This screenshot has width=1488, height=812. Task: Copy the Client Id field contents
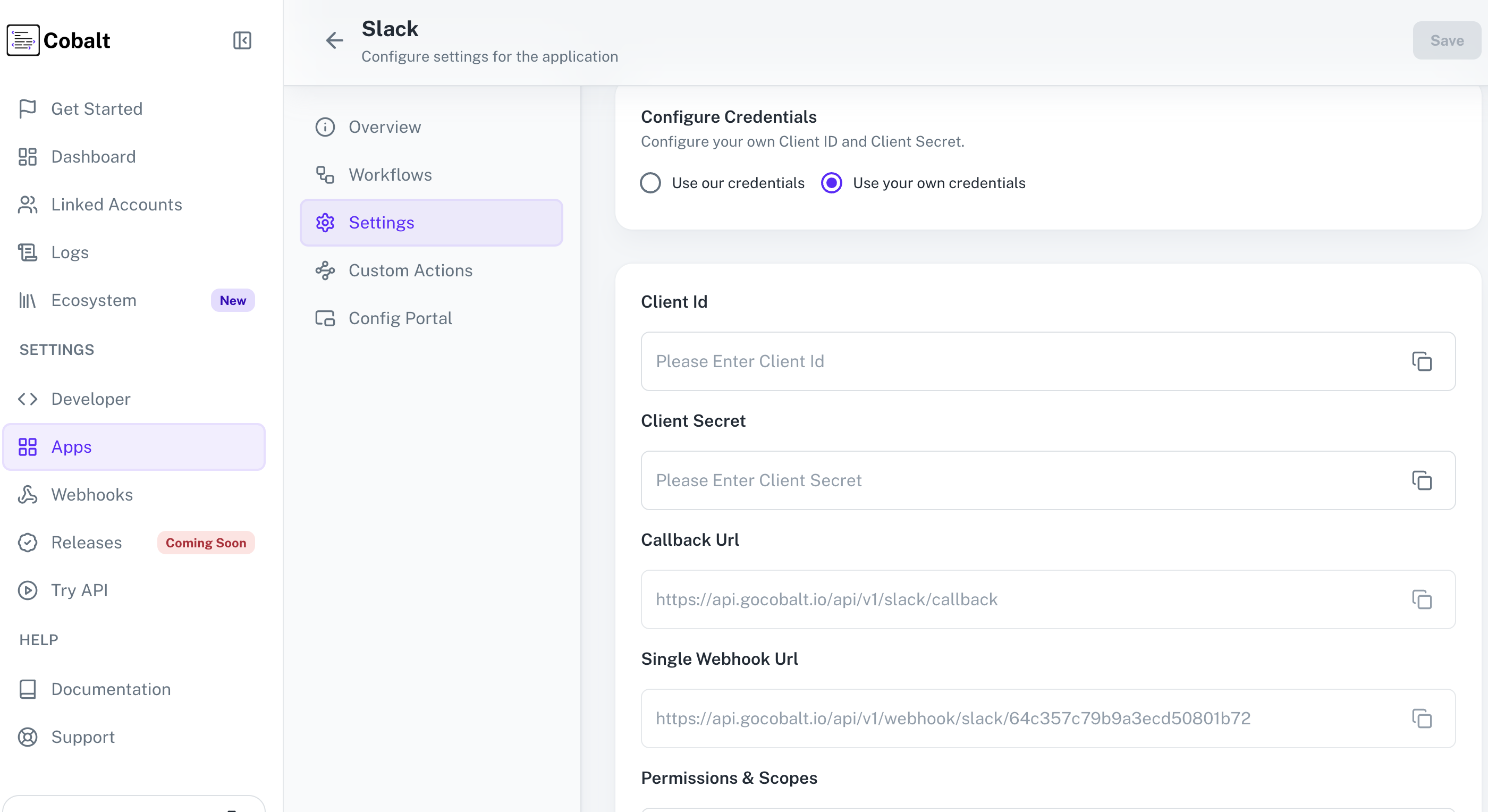[1422, 361]
